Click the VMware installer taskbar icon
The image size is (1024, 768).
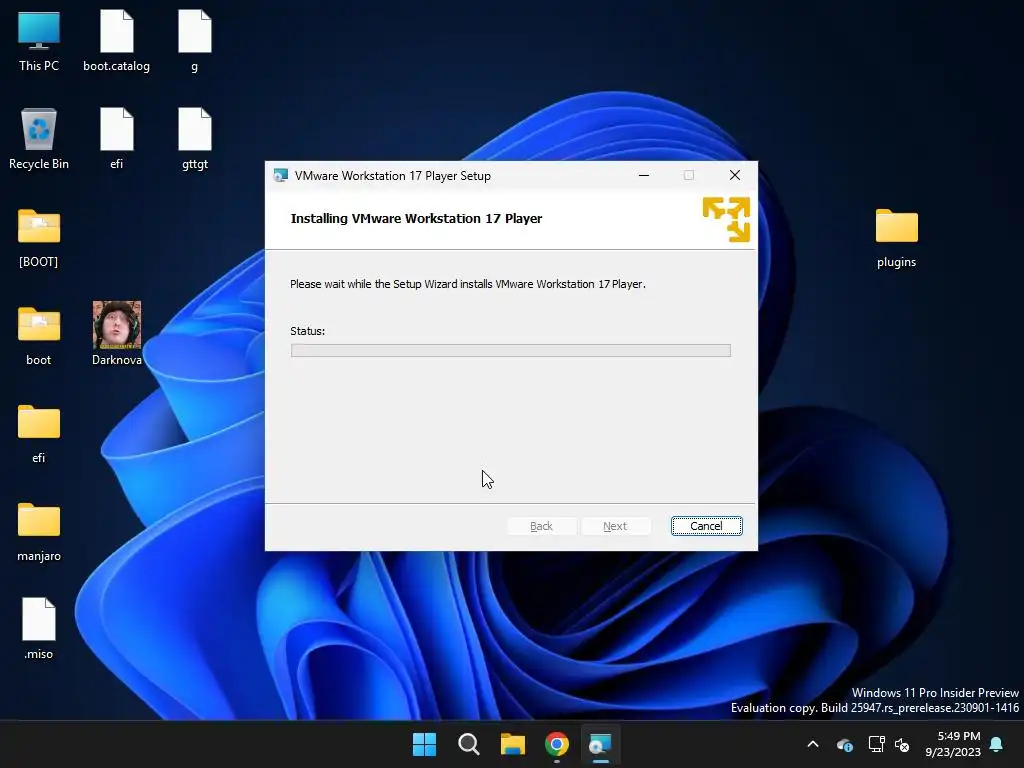601,744
